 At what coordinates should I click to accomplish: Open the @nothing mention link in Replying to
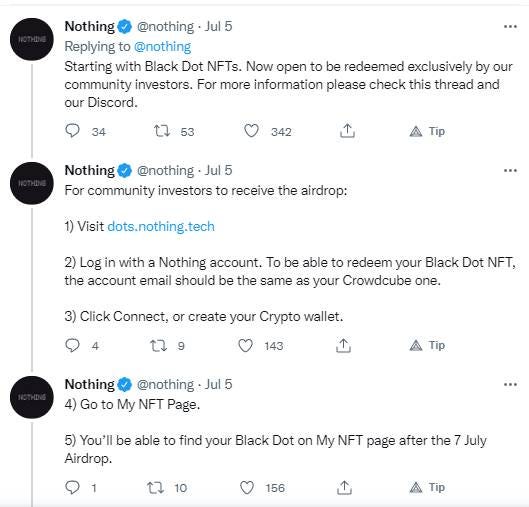162,47
